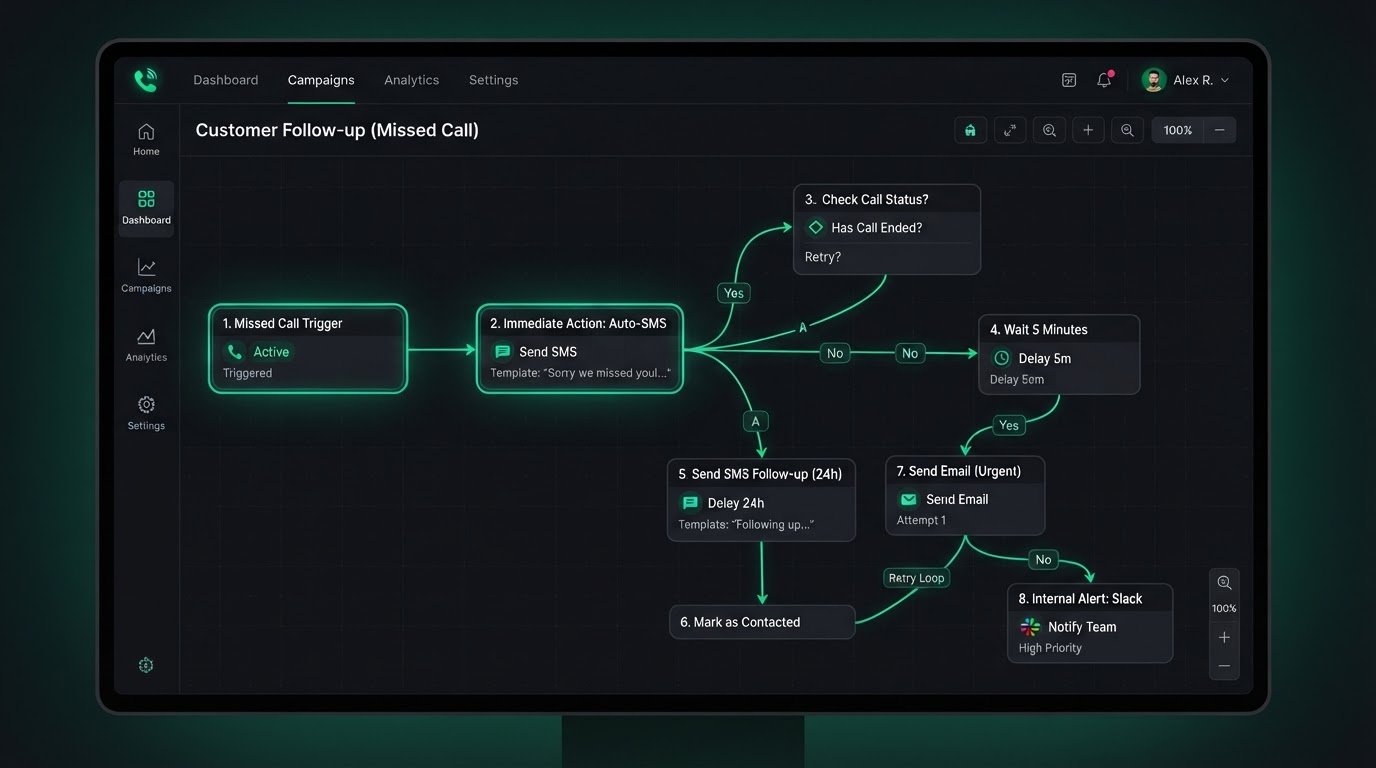Screen dimensions: 1376x768
Task: Click the "Customer Follow-up (Missed Call)" title
Action: coord(337,130)
